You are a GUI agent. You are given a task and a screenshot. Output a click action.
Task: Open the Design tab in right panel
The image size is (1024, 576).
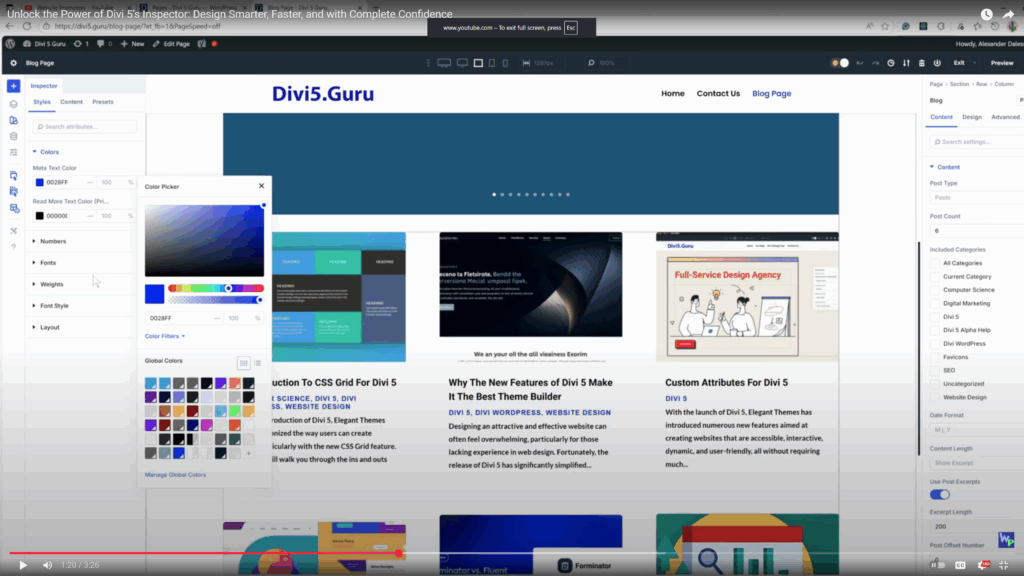pyautogui.click(x=972, y=117)
